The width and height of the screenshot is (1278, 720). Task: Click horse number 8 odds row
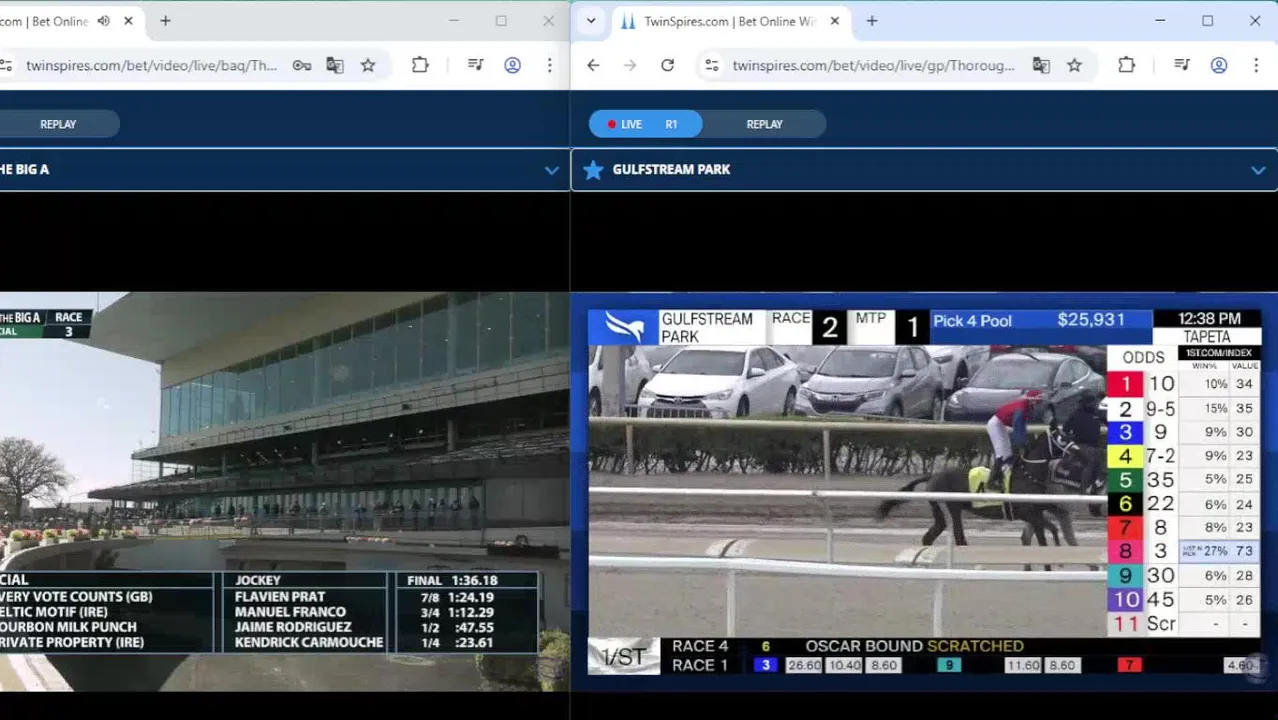point(1184,551)
